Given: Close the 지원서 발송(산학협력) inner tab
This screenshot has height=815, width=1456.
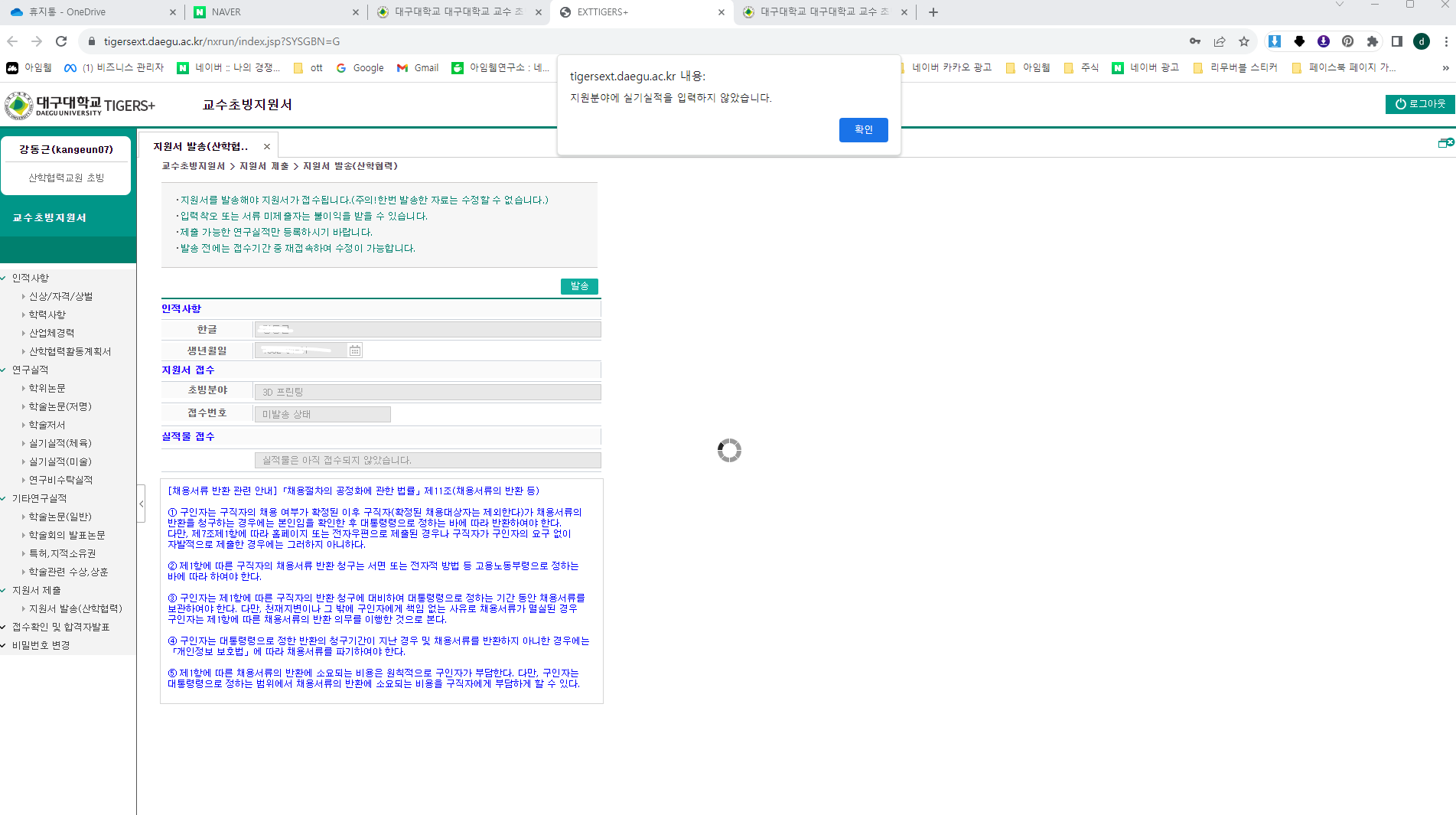Looking at the screenshot, I should coord(267,147).
